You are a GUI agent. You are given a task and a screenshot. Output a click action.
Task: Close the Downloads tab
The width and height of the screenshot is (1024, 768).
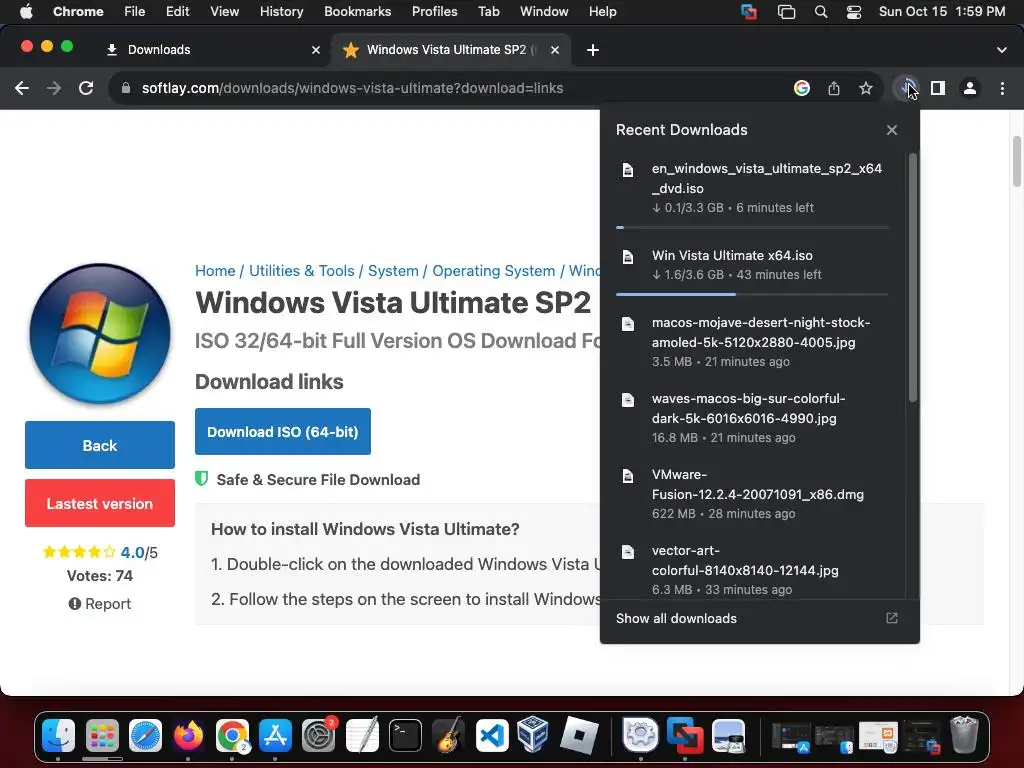pyautogui.click(x=316, y=50)
